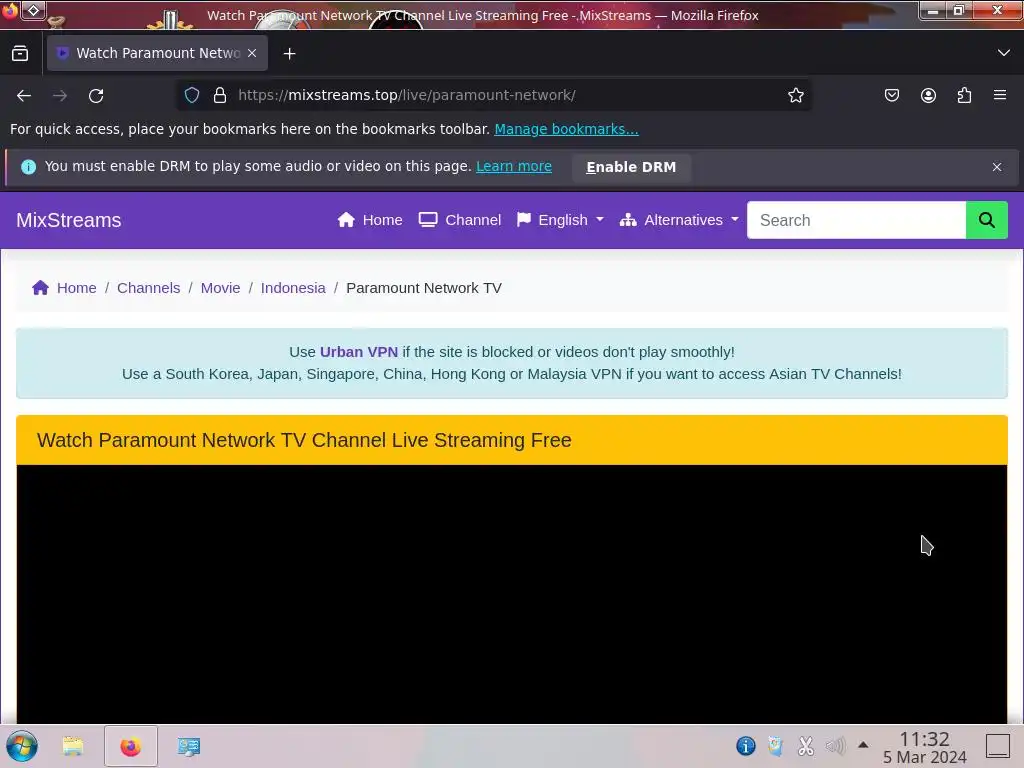Click the green search magnifier button

(987, 220)
